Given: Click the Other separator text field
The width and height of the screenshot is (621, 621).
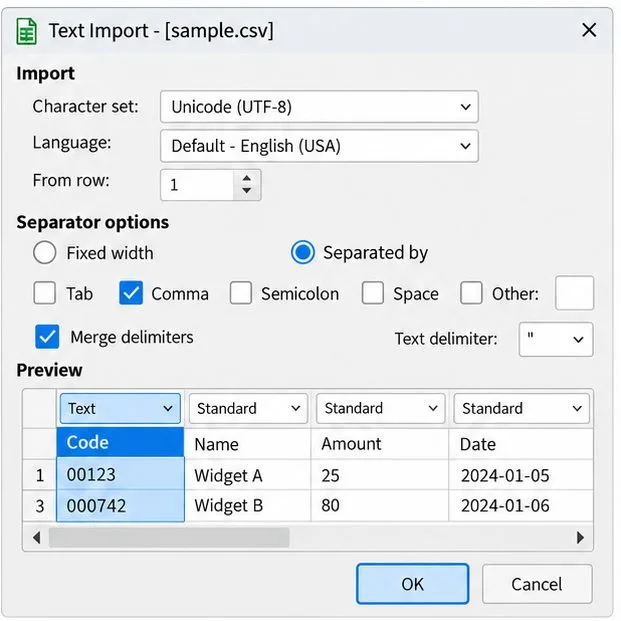Looking at the screenshot, I should pyautogui.click(x=574, y=293).
